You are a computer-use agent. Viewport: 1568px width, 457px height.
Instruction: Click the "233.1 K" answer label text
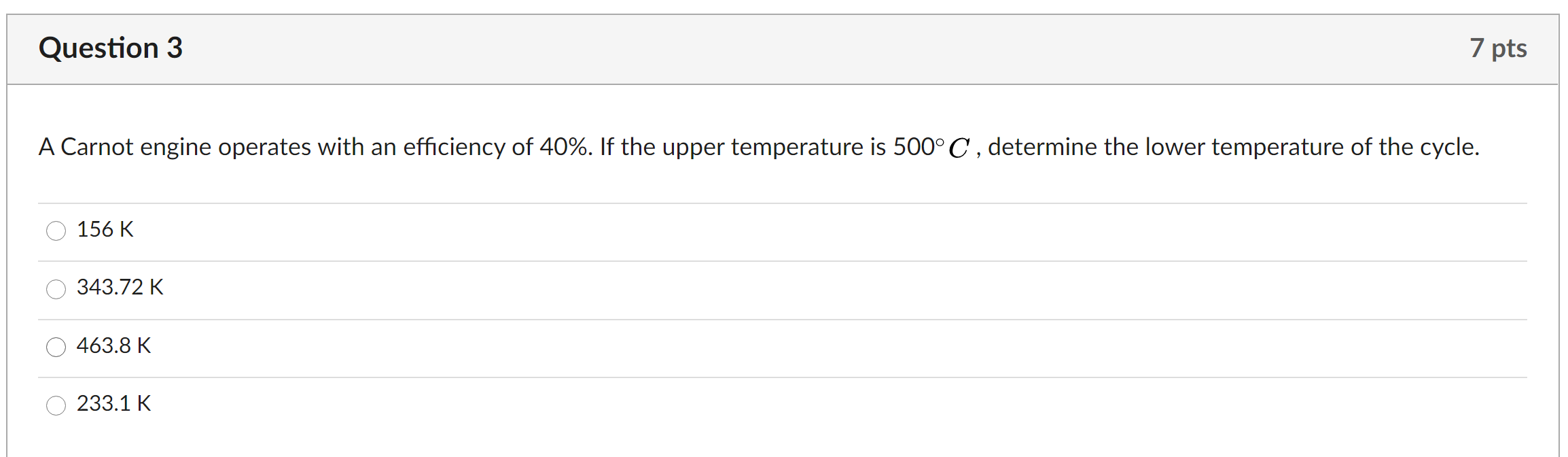pyautogui.click(x=114, y=403)
